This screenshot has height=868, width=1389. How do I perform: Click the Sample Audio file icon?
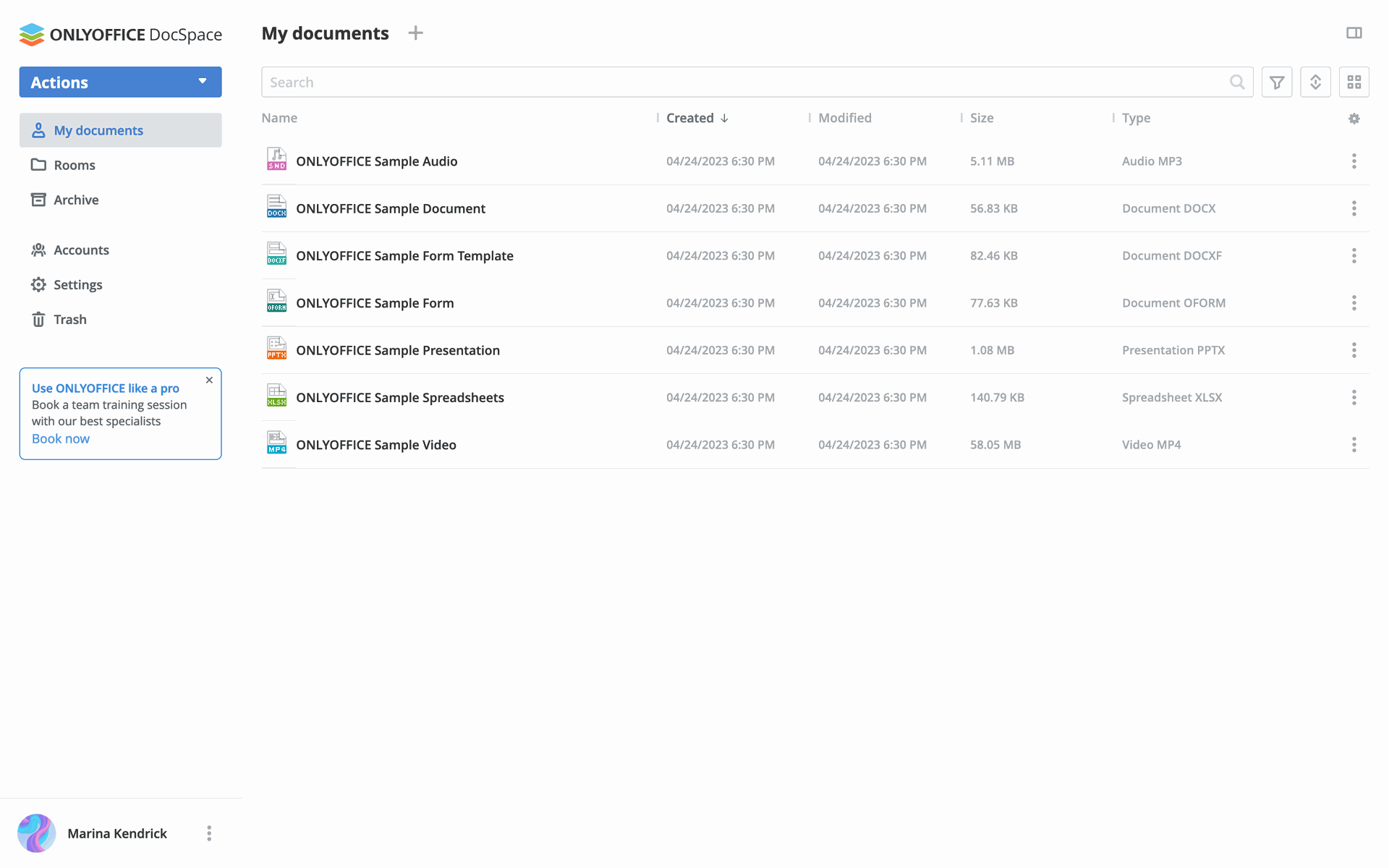276,159
